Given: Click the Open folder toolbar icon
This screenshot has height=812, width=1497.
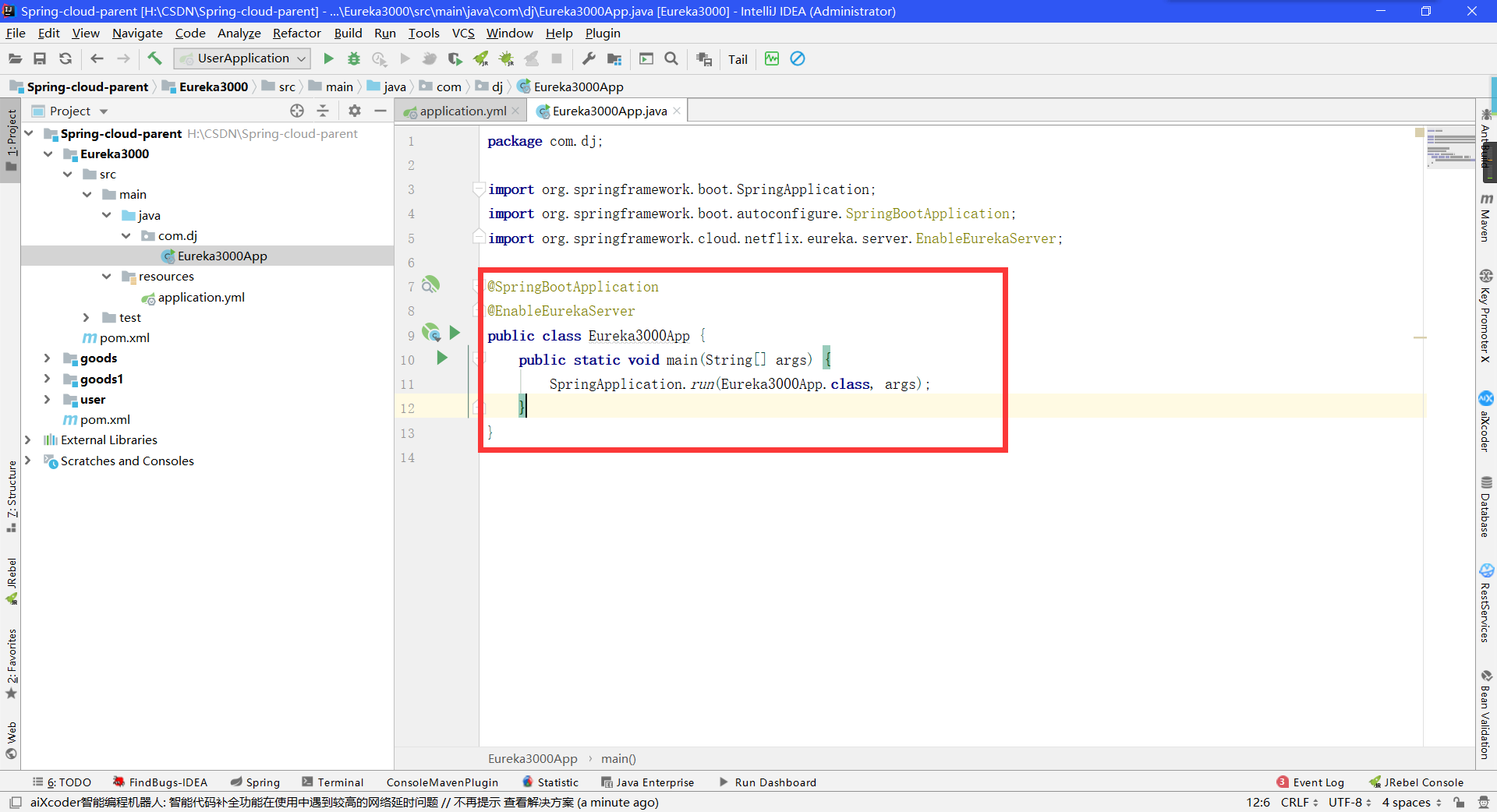Looking at the screenshot, I should pos(15,58).
